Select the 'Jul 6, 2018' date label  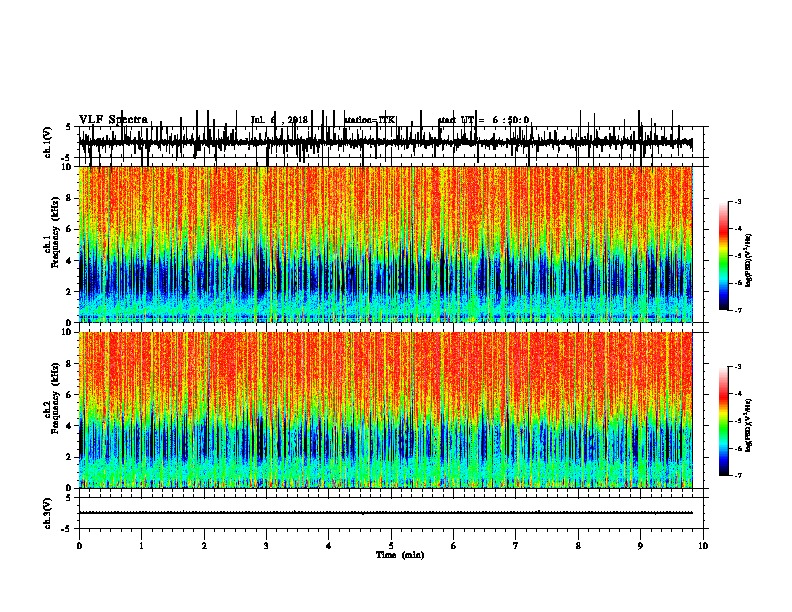[x=279, y=120]
